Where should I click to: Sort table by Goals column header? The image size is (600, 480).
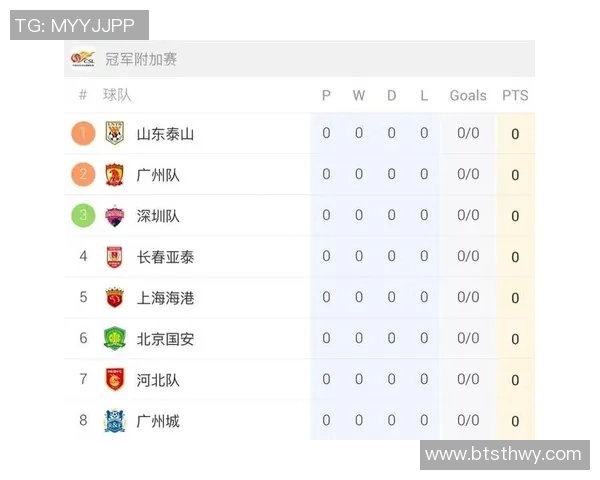point(468,96)
